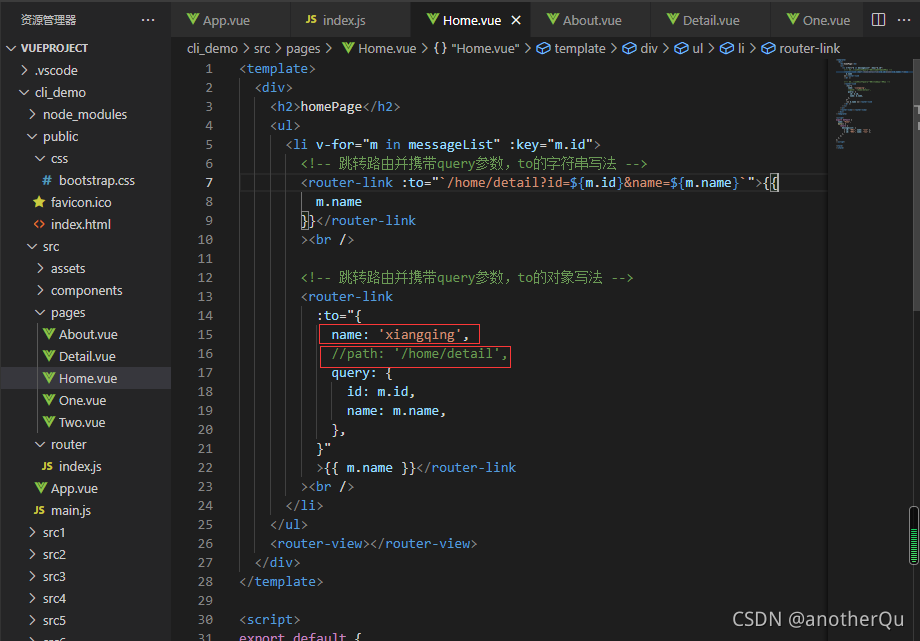920x641 pixels.
Task: Collapse the VUEPROJECT root folder
Action: [11, 48]
